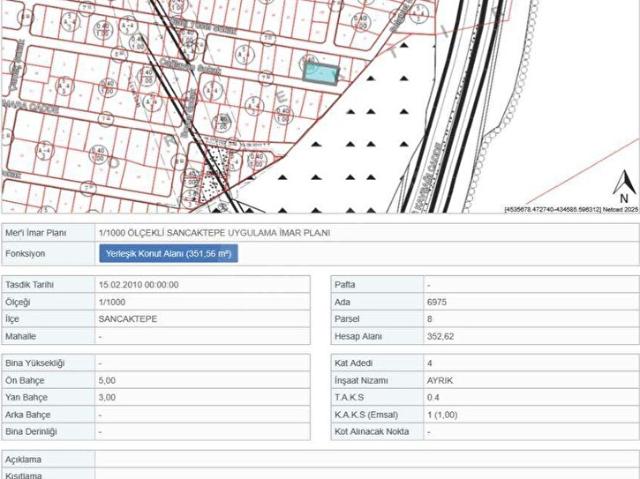
Task: Click the Mer'i İmar Planı label
Action: (36, 233)
